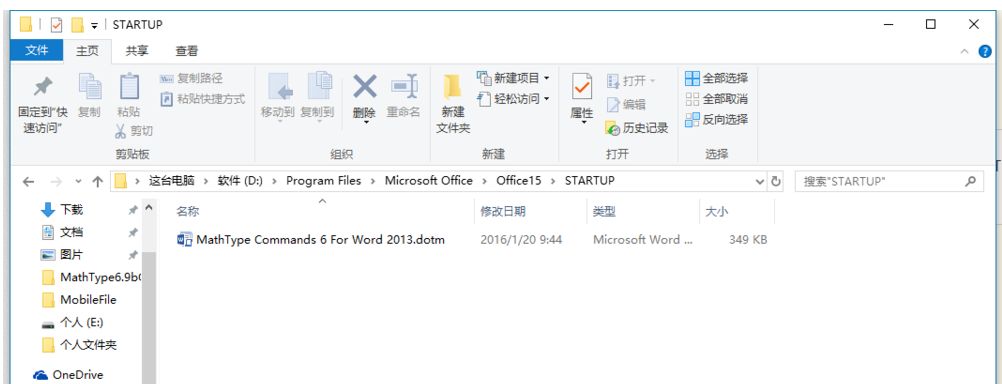Screen dimensions: 1002x384
Task: Click Quick Access toolbar properties checkmark icon
Action: pos(57,25)
